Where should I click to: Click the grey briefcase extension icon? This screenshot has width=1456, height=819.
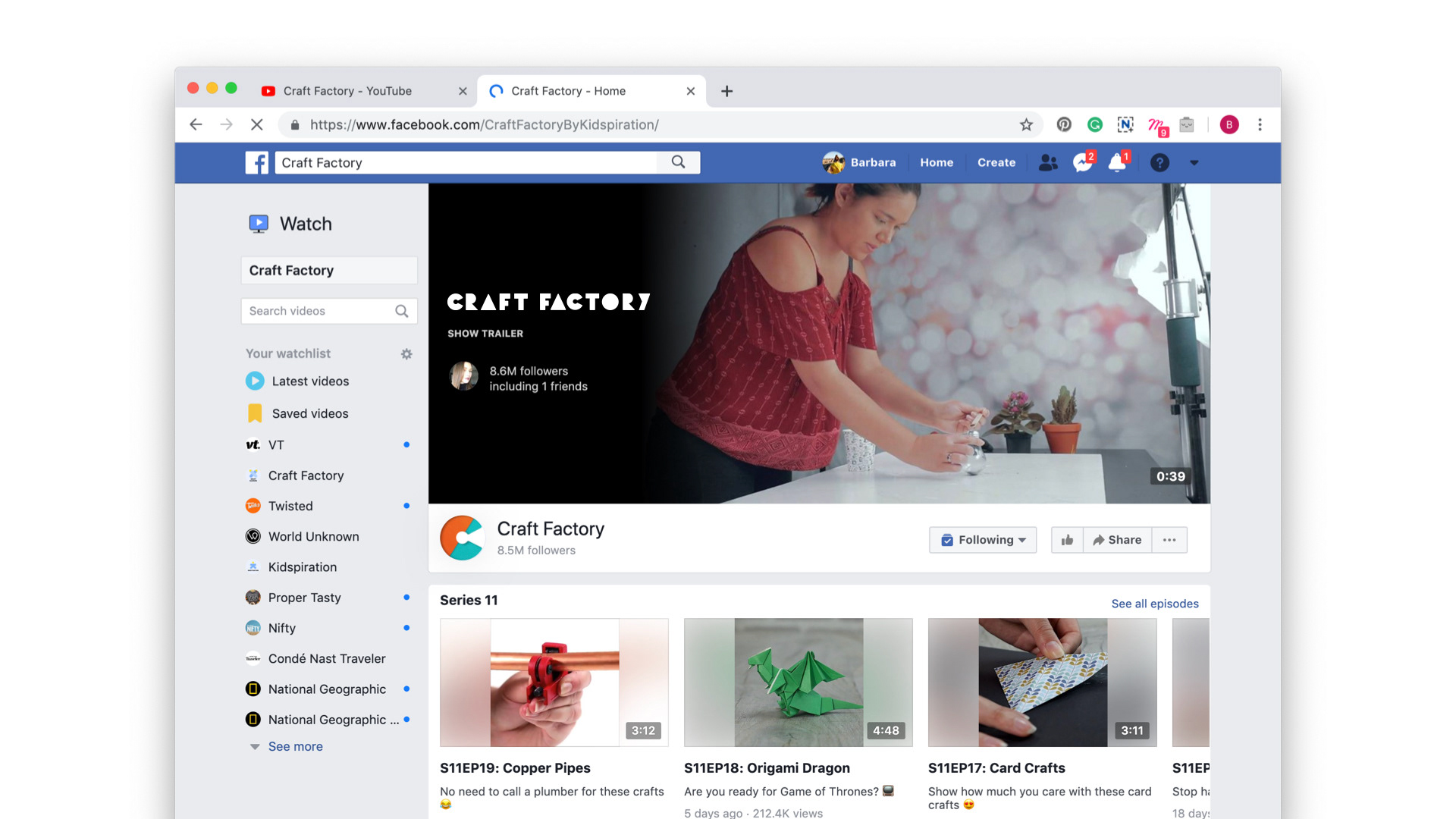tap(1187, 124)
